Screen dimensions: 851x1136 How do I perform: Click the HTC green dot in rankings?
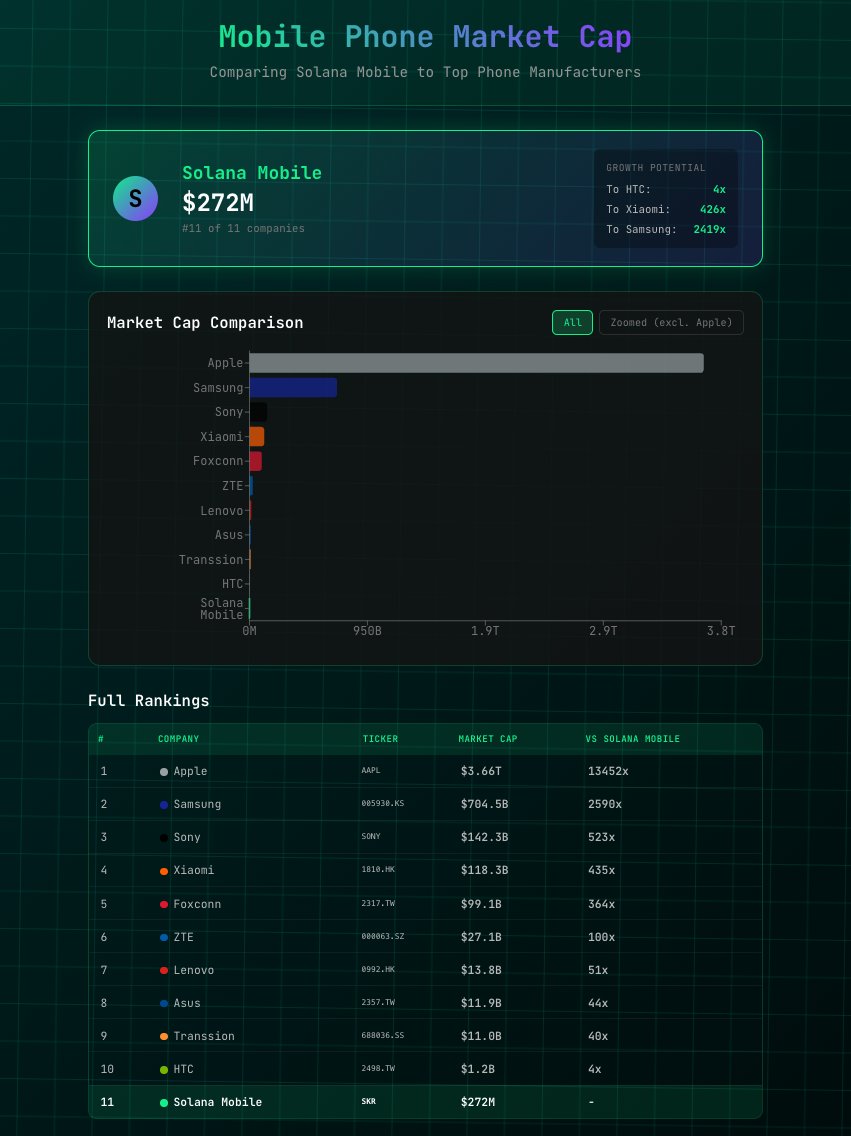tap(164, 1069)
